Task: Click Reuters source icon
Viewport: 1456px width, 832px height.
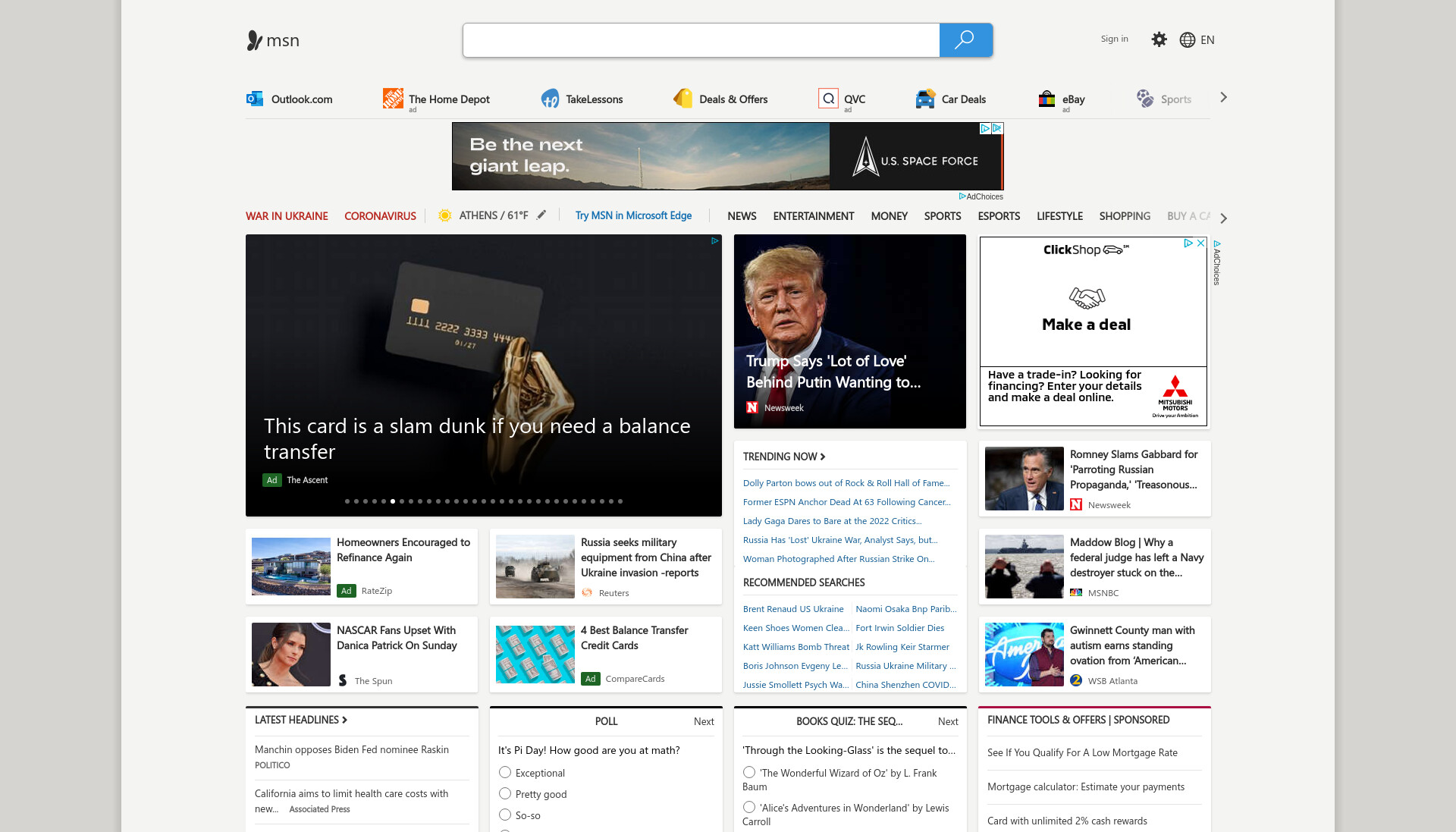Action: (x=587, y=592)
